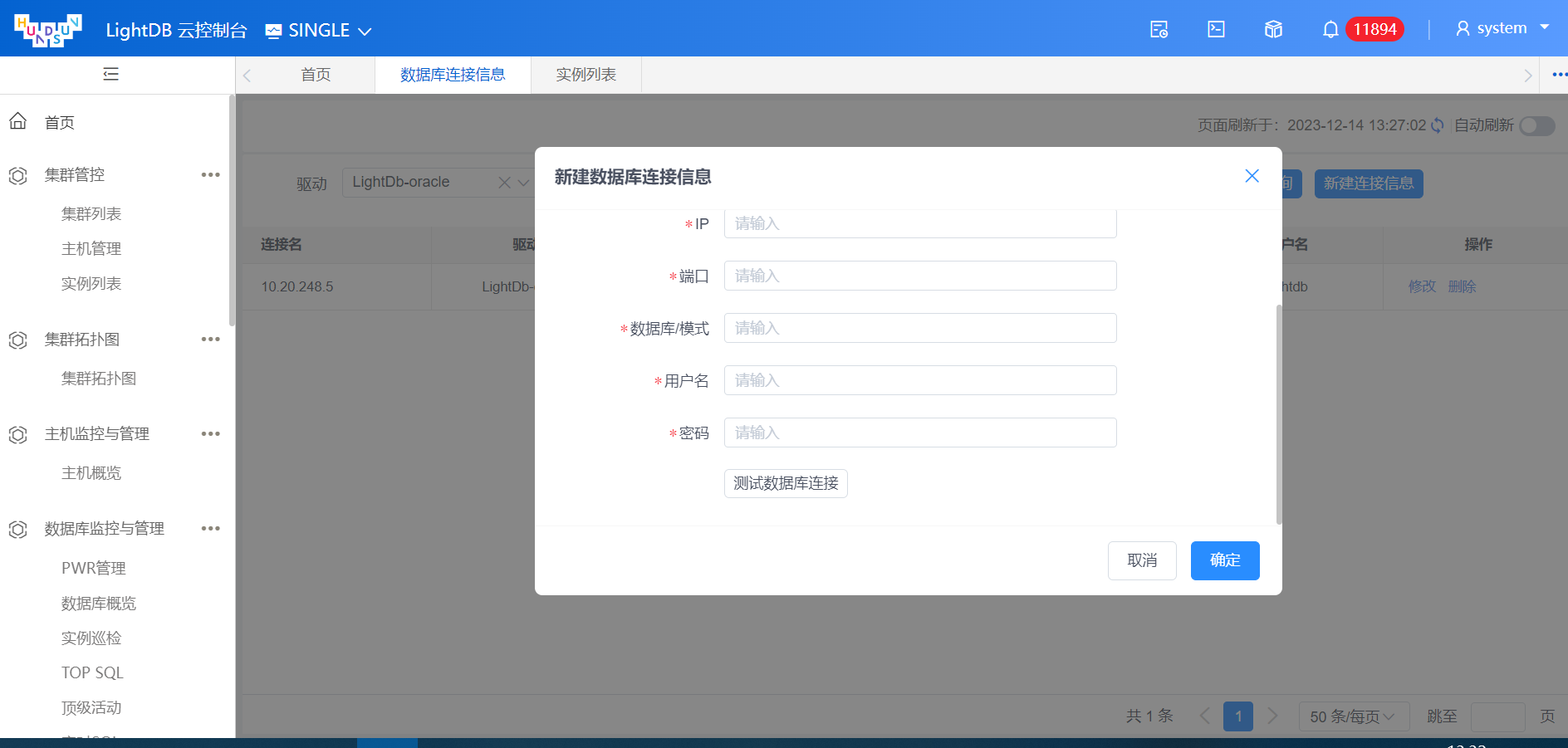Focus the 密码 input field
Image resolution: width=1568 pixels, height=748 pixels.
click(920, 433)
